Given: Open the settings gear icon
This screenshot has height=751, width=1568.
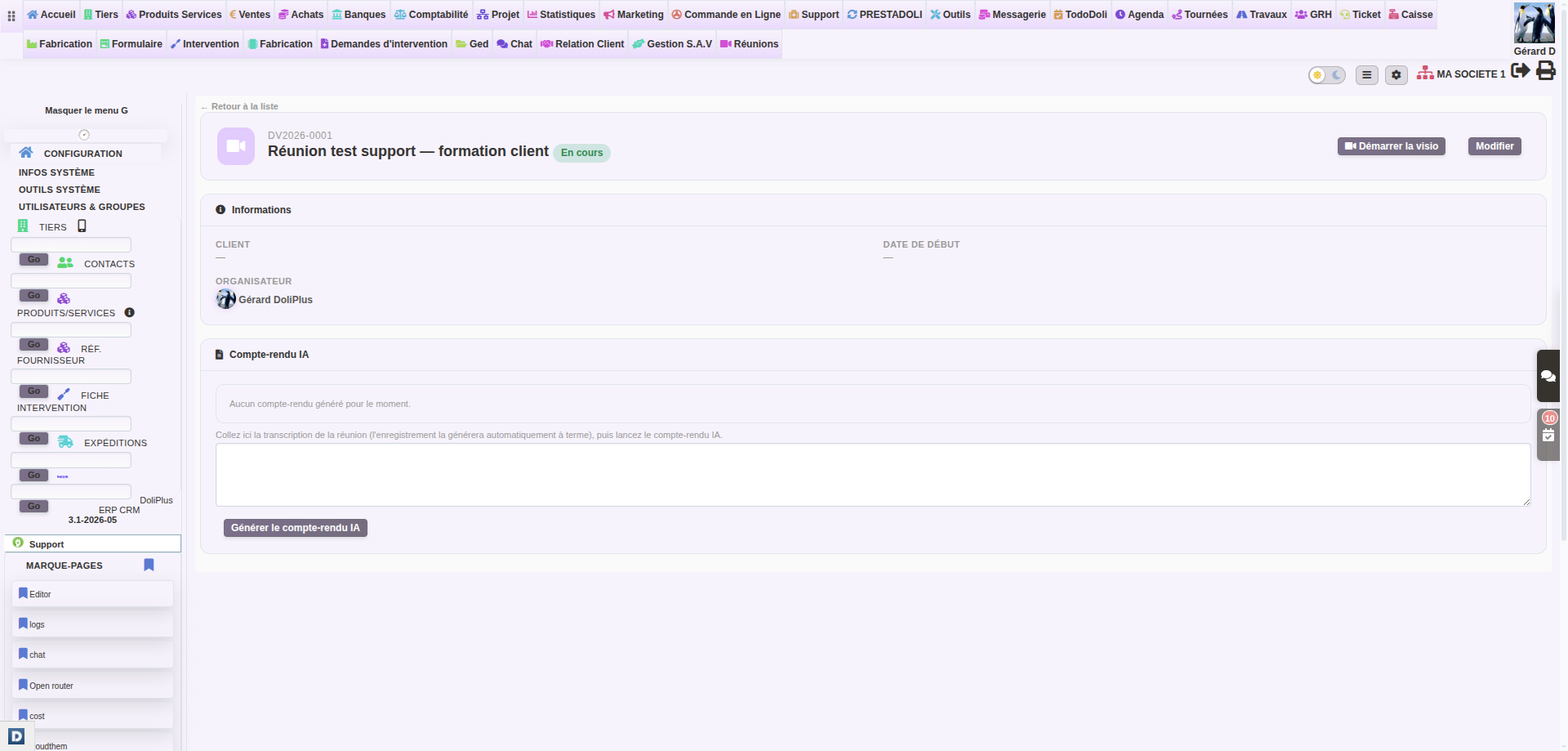Looking at the screenshot, I should click(1396, 75).
